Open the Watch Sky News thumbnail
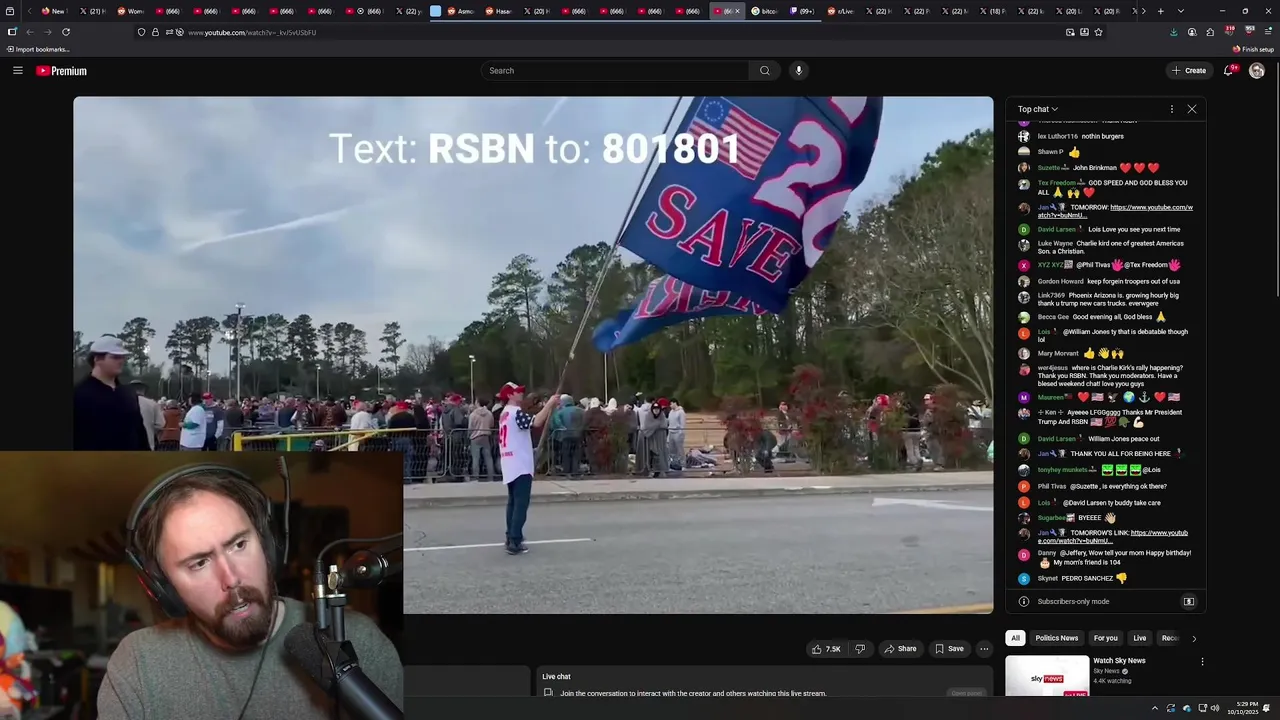Image resolution: width=1280 pixels, height=720 pixels. point(1047,676)
